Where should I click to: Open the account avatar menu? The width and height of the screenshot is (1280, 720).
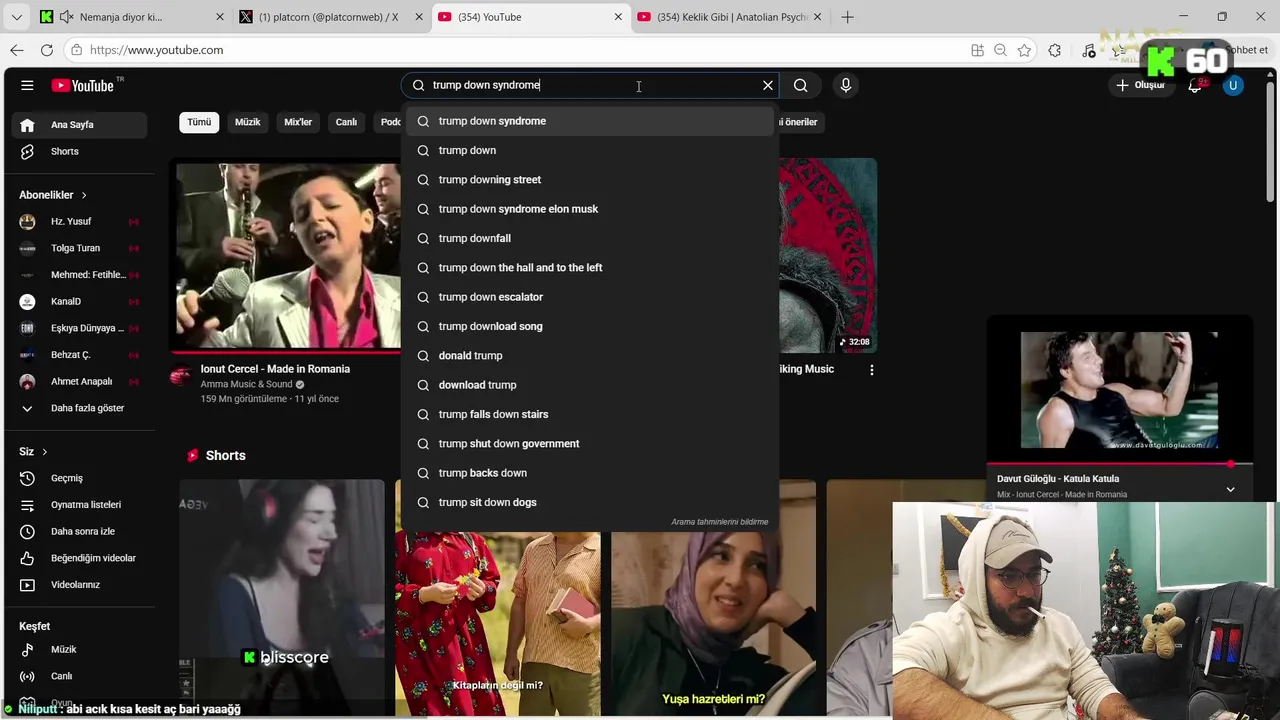tap(1233, 85)
